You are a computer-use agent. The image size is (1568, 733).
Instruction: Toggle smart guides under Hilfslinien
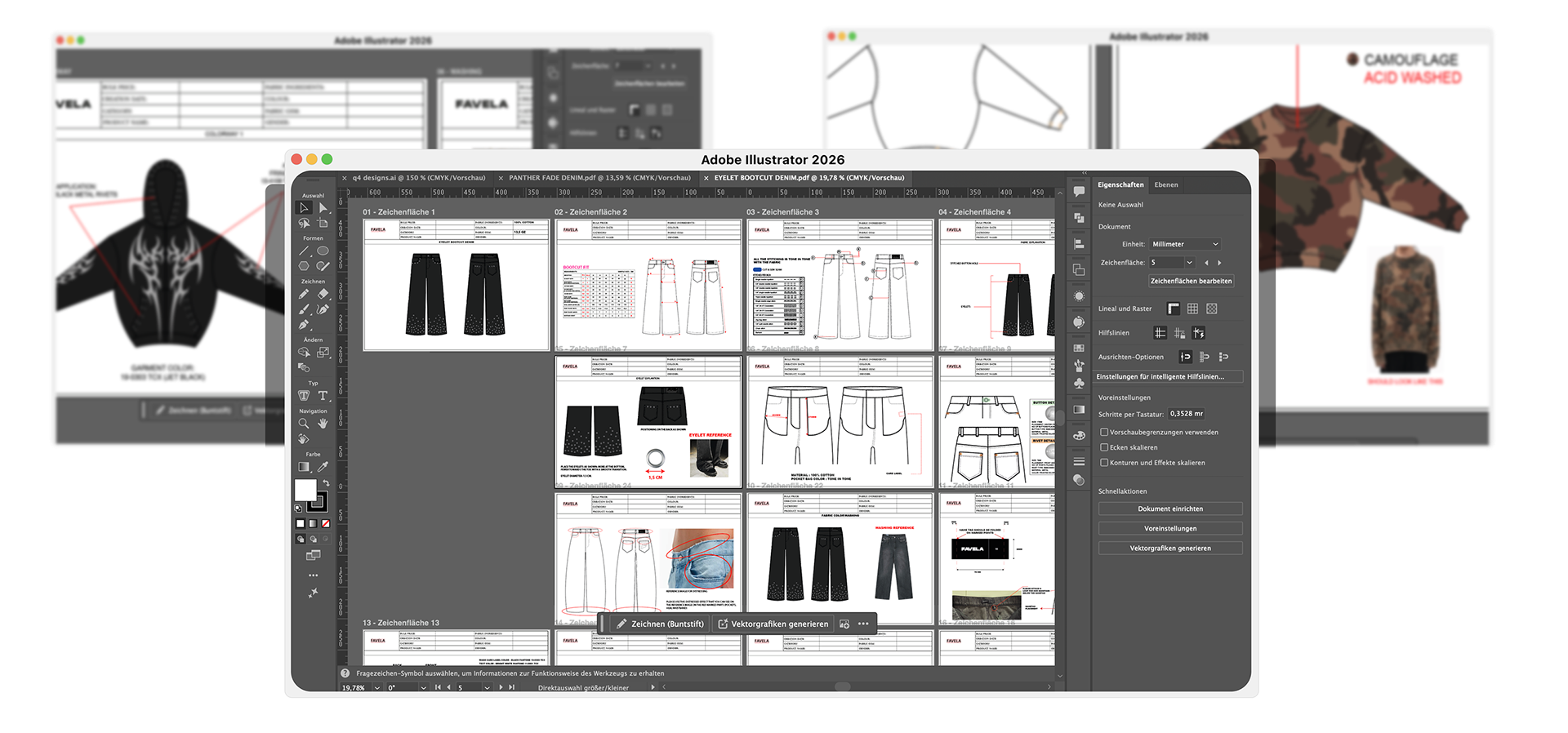click(1198, 333)
